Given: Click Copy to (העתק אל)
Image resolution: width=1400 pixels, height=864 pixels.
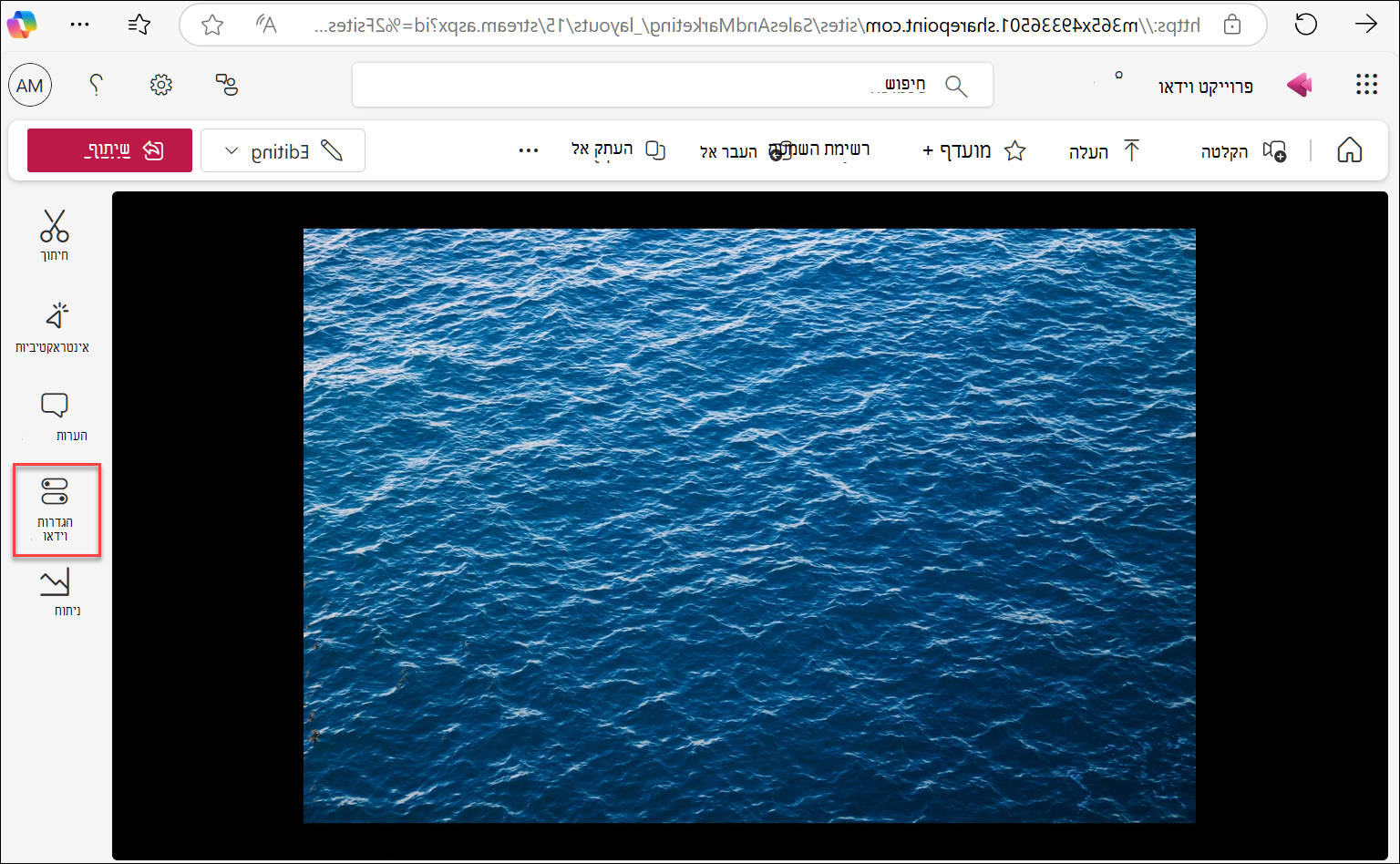Looking at the screenshot, I should [618, 149].
